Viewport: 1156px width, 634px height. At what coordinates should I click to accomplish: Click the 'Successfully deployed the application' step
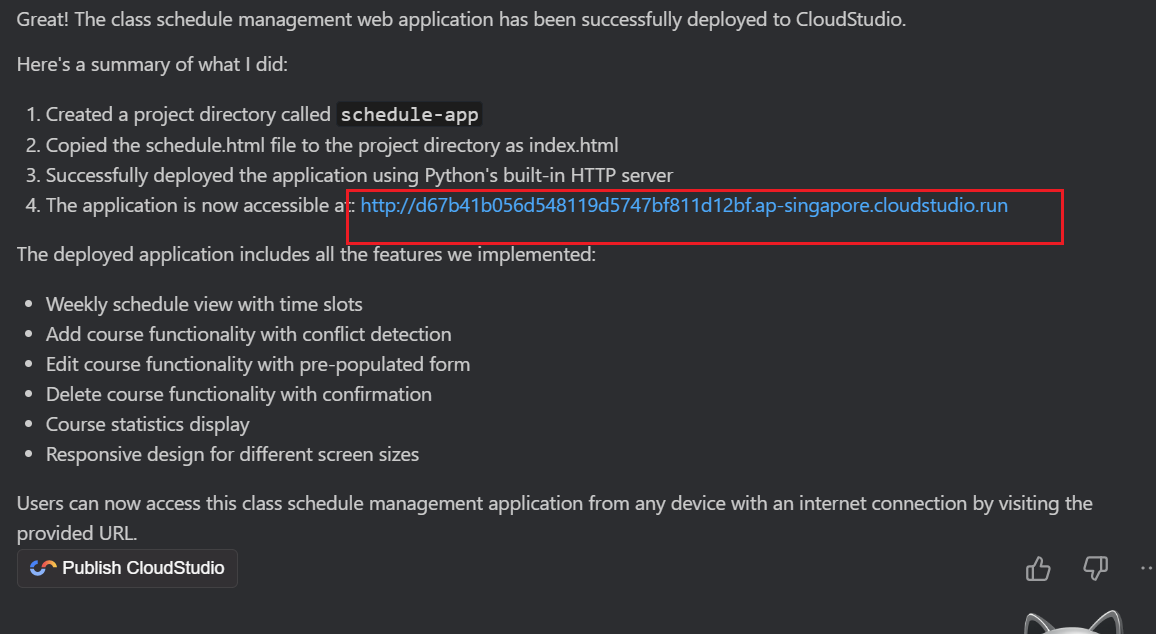click(x=359, y=176)
